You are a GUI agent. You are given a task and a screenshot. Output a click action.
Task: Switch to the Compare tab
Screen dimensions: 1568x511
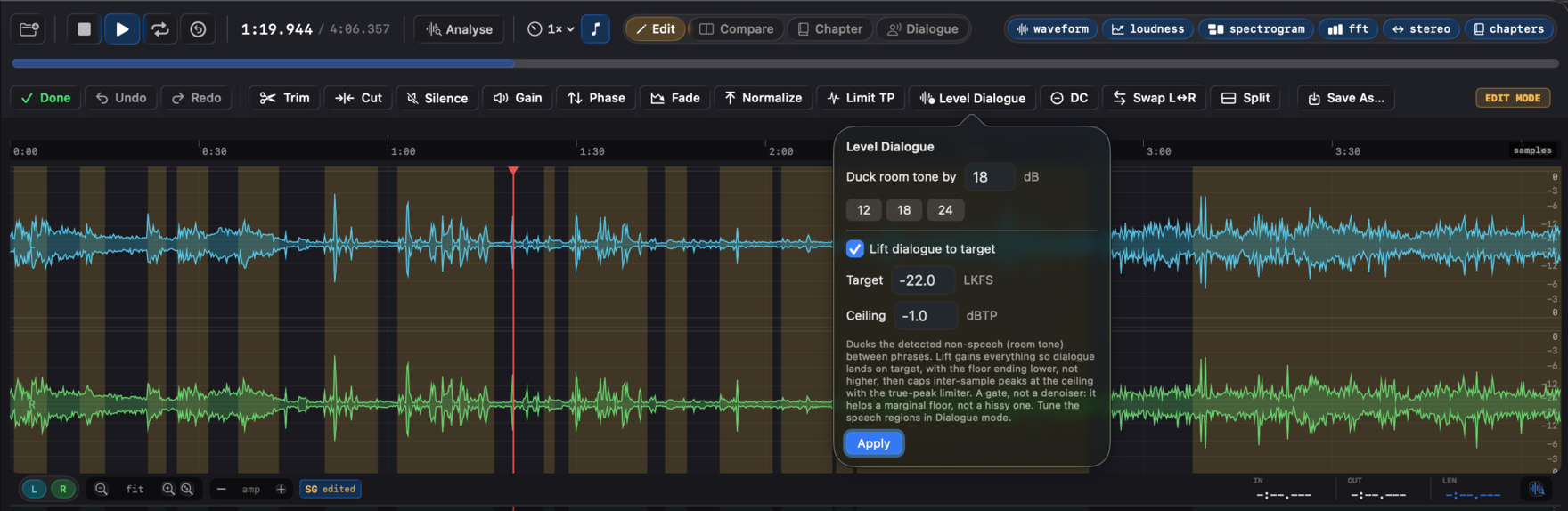(x=736, y=29)
